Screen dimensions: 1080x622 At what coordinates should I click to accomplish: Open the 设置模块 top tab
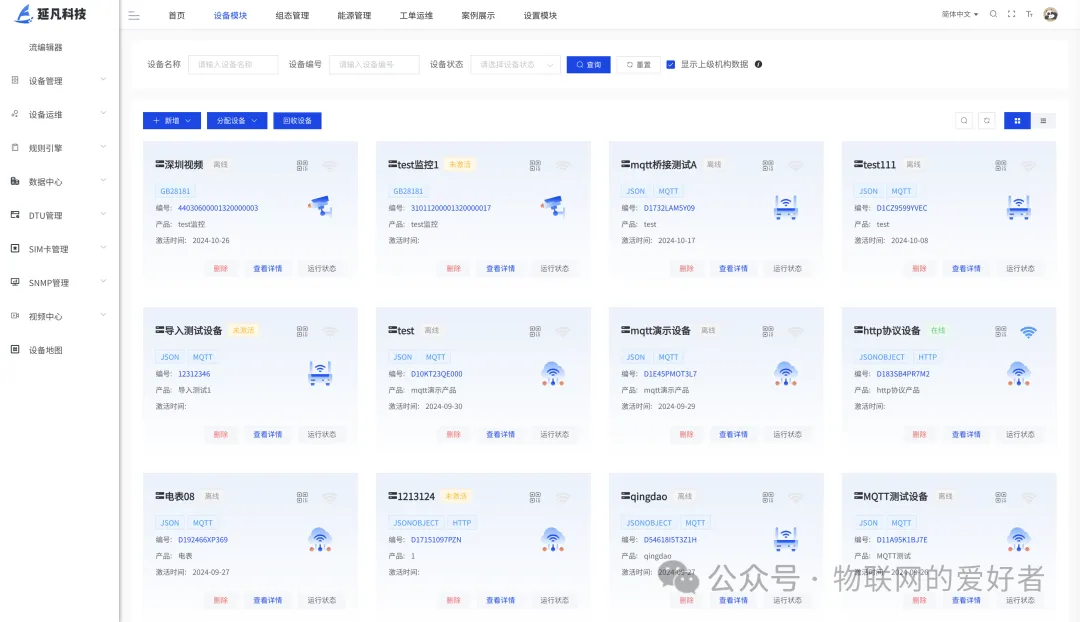click(x=540, y=15)
